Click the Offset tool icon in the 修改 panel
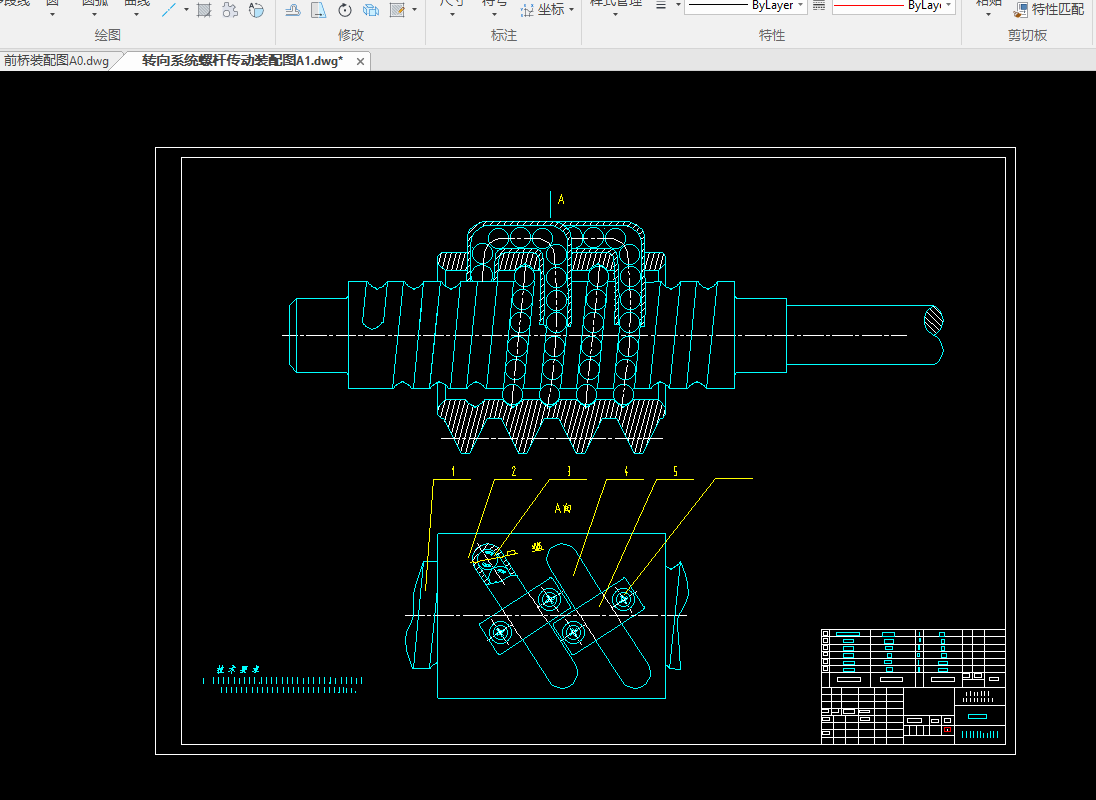This screenshot has width=1096, height=800. (x=293, y=10)
